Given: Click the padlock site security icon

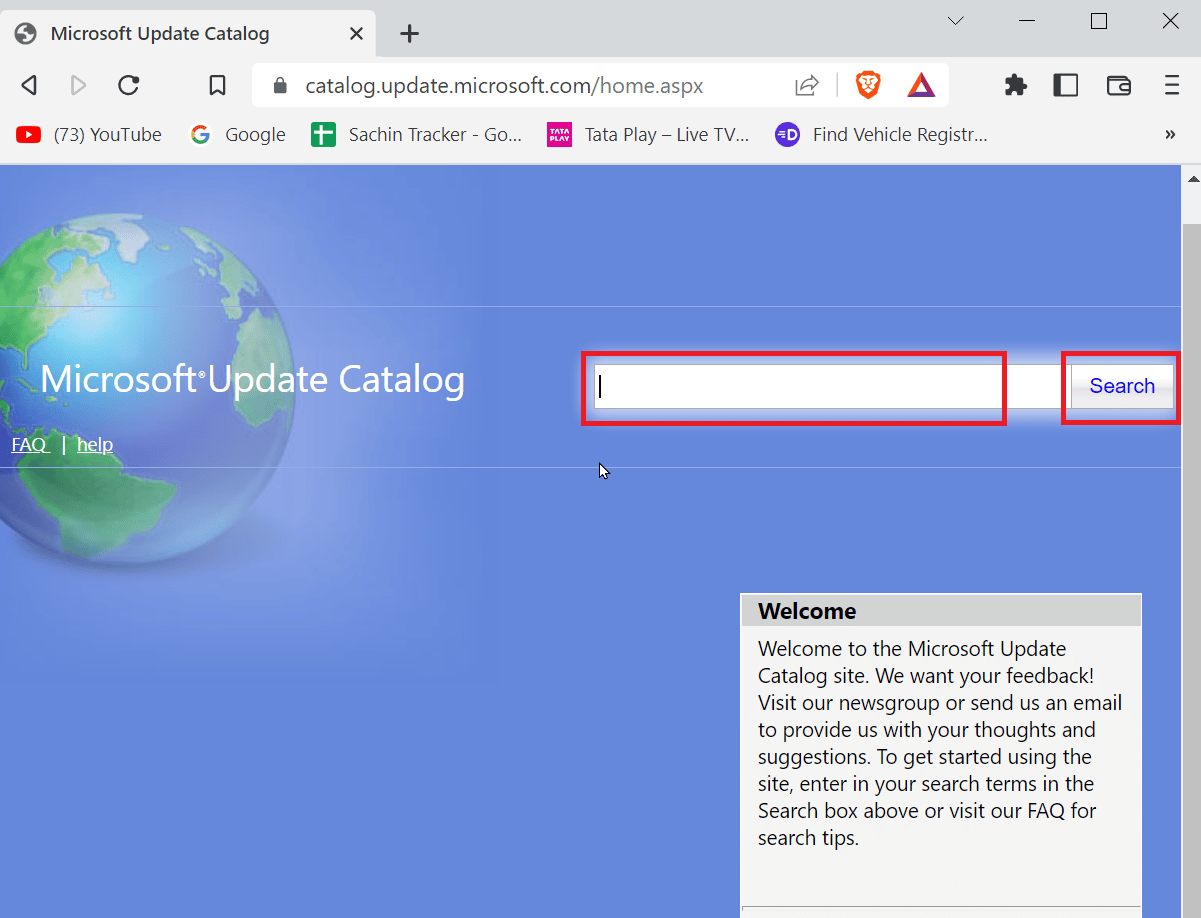Looking at the screenshot, I should pyautogui.click(x=280, y=86).
